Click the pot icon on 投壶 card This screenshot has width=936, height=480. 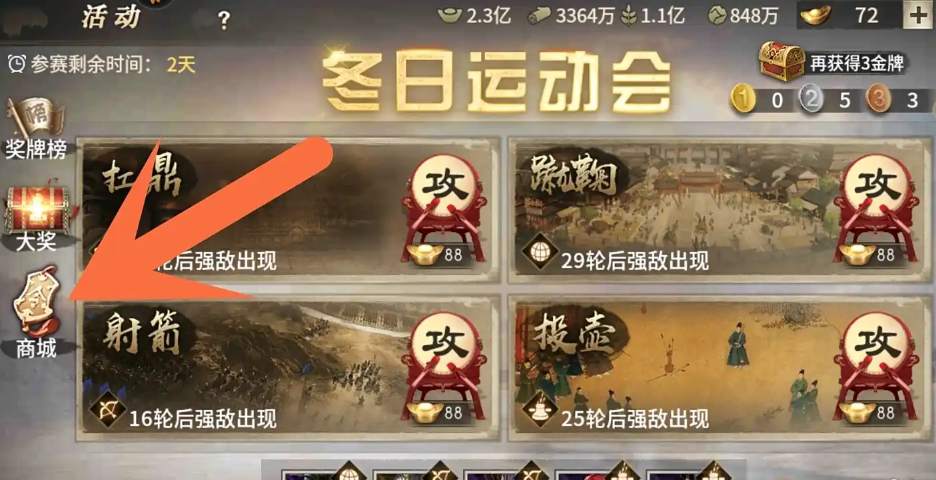click(540, 410)
